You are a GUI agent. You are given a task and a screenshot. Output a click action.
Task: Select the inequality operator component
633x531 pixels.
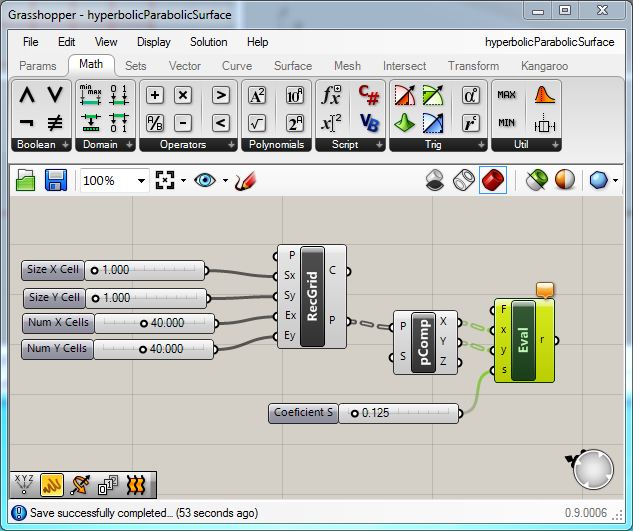click(x=55, y=123)
